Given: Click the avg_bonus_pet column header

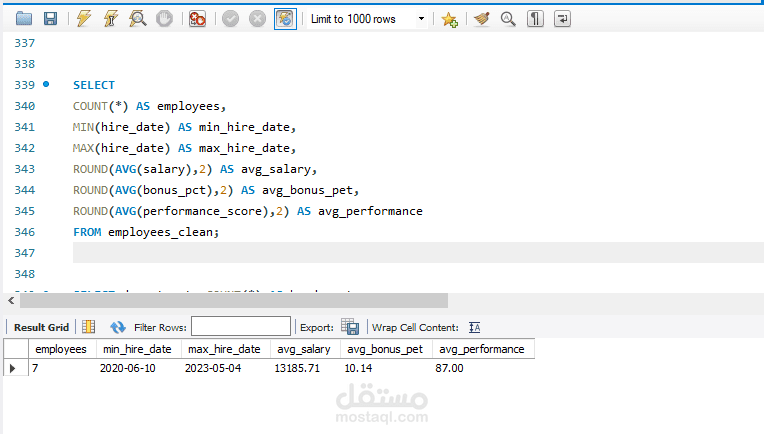Looking at the screenshot, I should pos(385,349).
